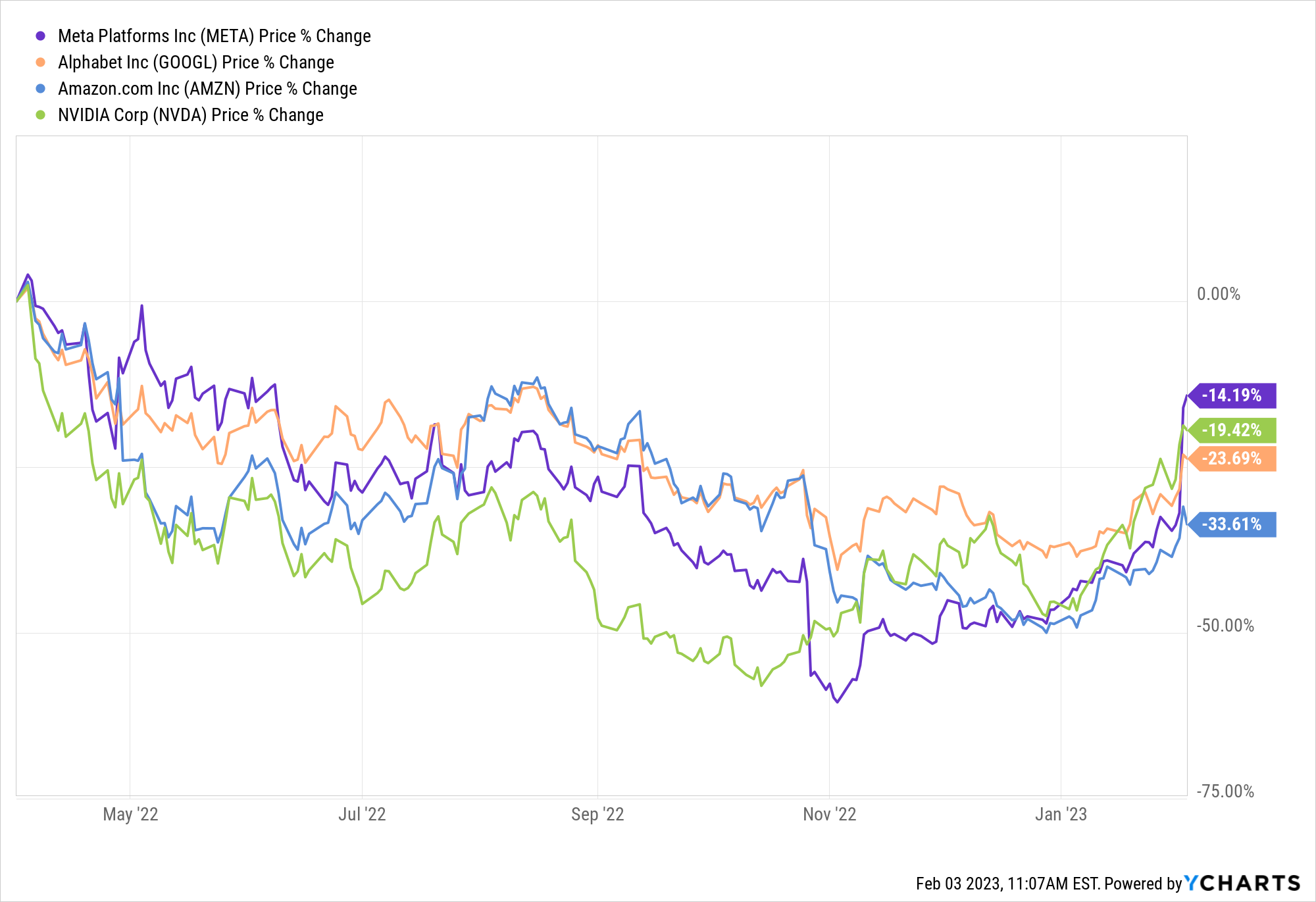Image resolution: width=1316 pixels, height=902 pixels.
Task: Click the blue AMZN legend dot
Action: pyautogui.click(x=41, y=89)
